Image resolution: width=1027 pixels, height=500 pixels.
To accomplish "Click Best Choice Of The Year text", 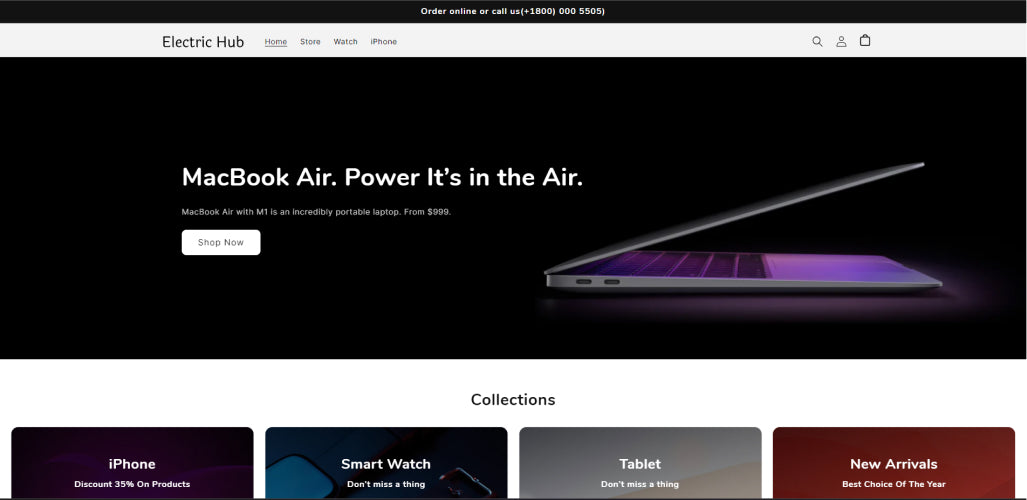I will click(x=894, y=484).
